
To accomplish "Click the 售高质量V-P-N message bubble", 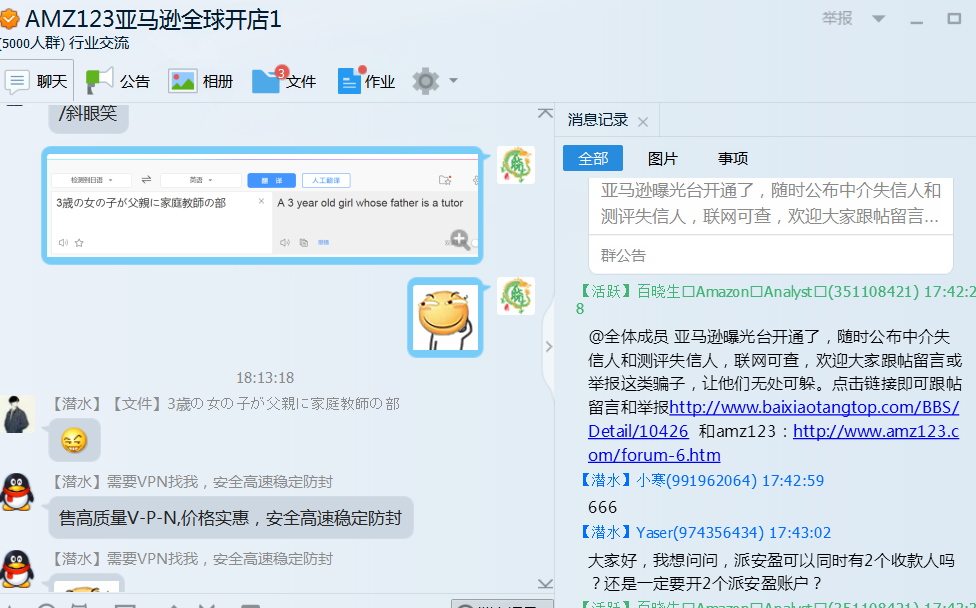I will 231,518.
